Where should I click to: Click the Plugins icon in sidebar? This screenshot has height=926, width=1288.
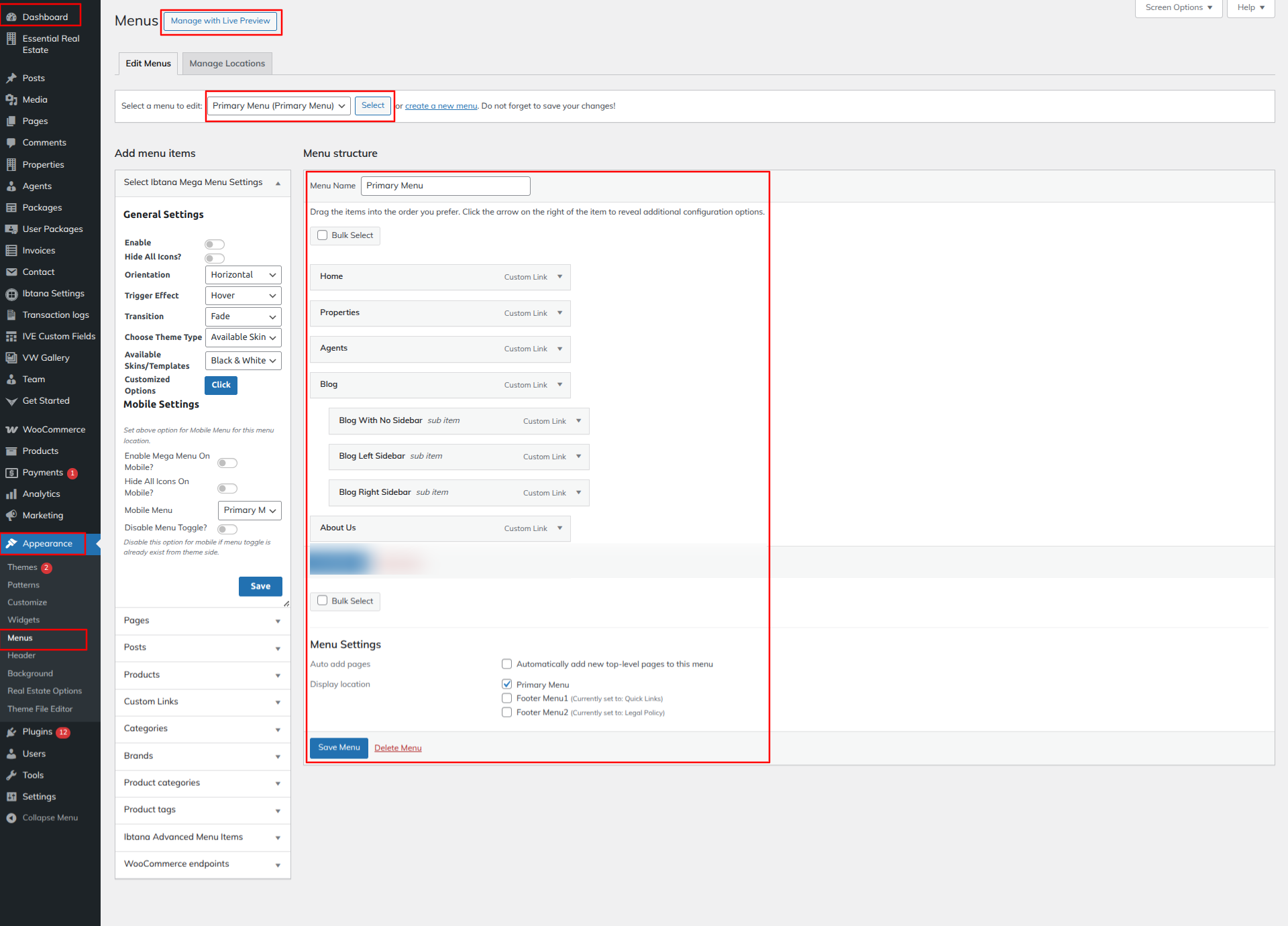[11, 732]
